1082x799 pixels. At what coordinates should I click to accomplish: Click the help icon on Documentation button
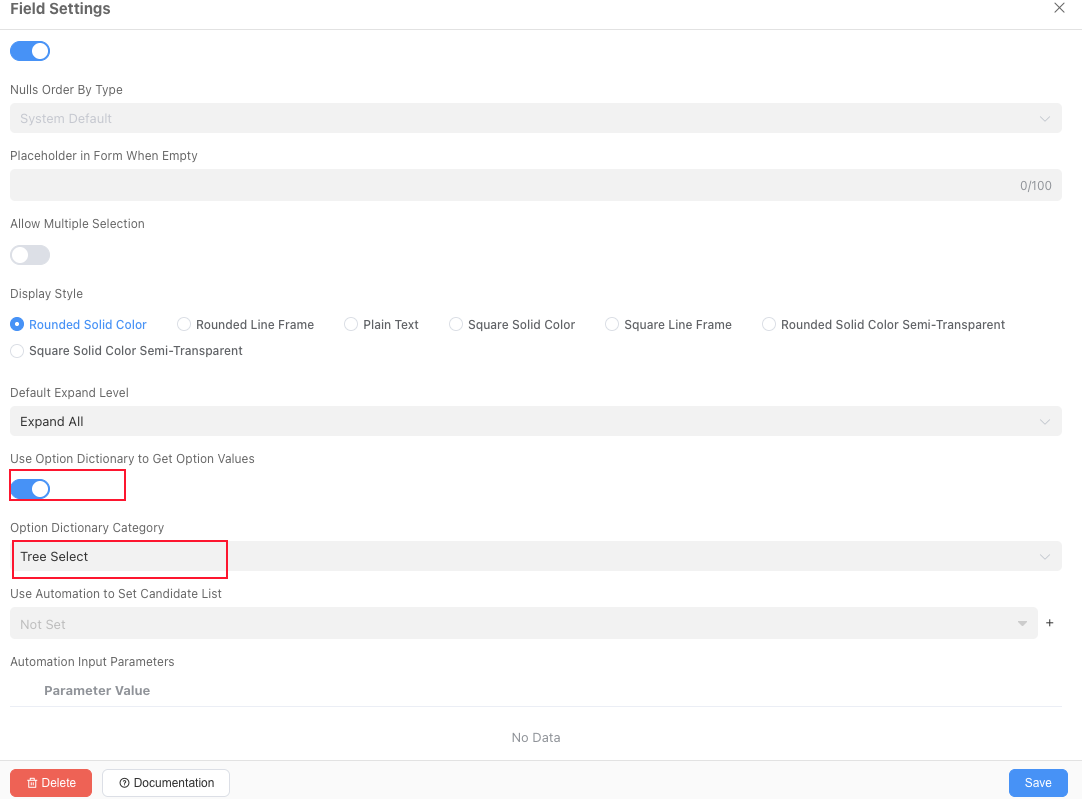pyautogui.click(x=124, y=783)
